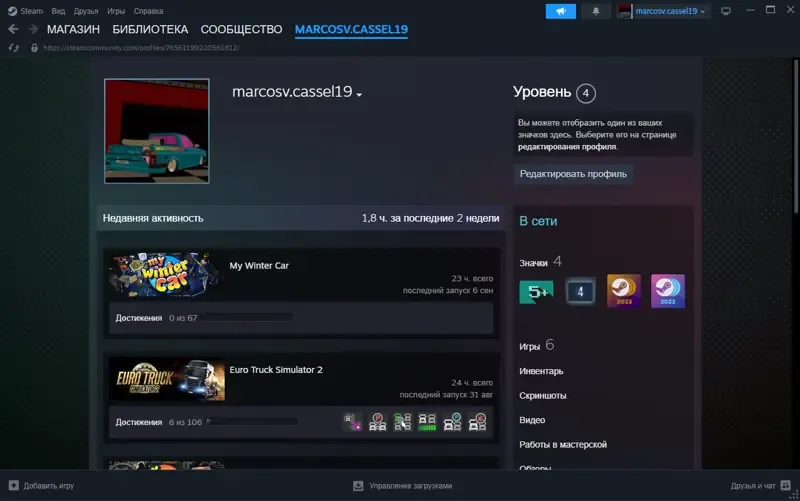View fourth Euro Truck achievement with green bar
Image resolution: width=800 pixels, height=501 pixels.
428,422
